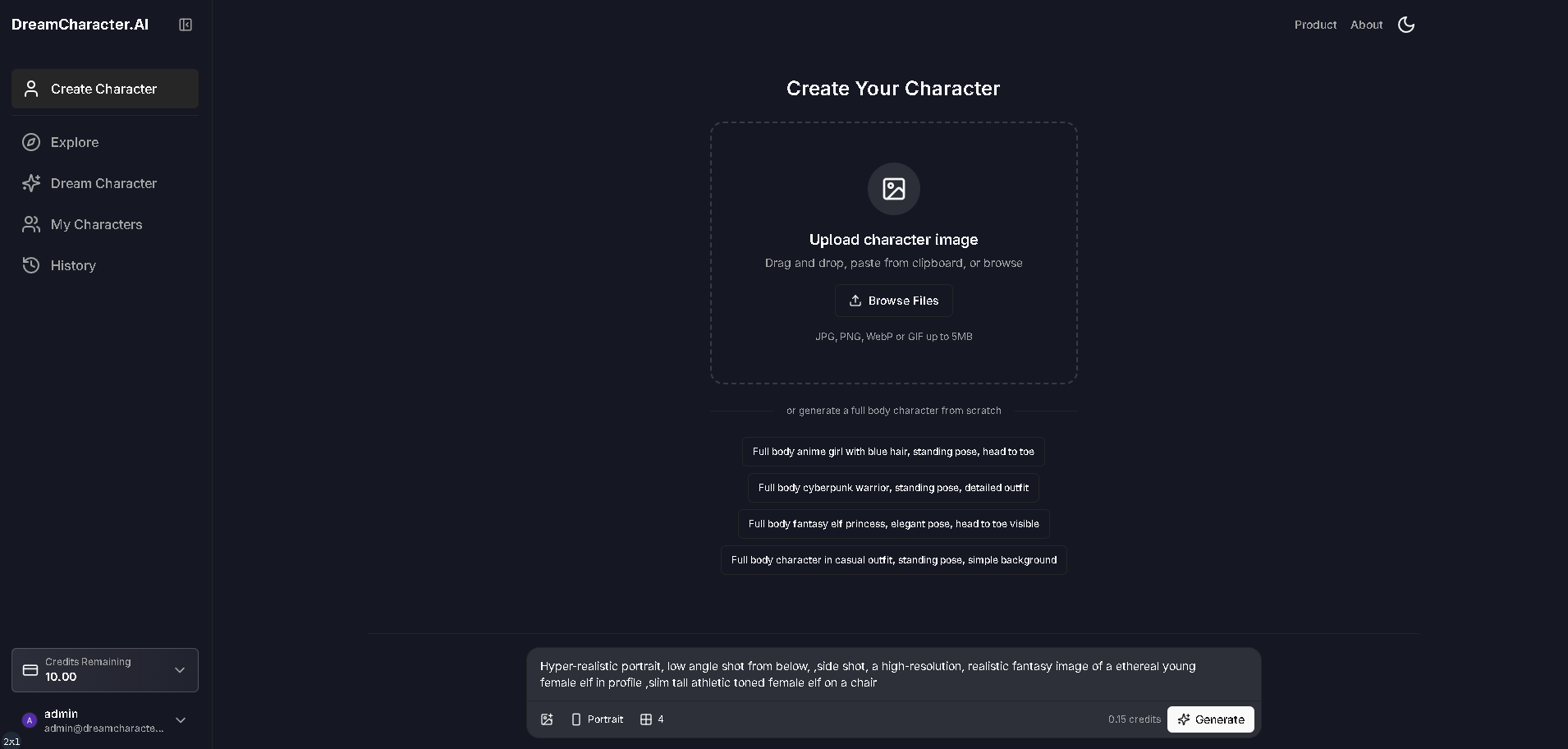
Task: Select Create Character in the sidebar
Action: point(105,89)
